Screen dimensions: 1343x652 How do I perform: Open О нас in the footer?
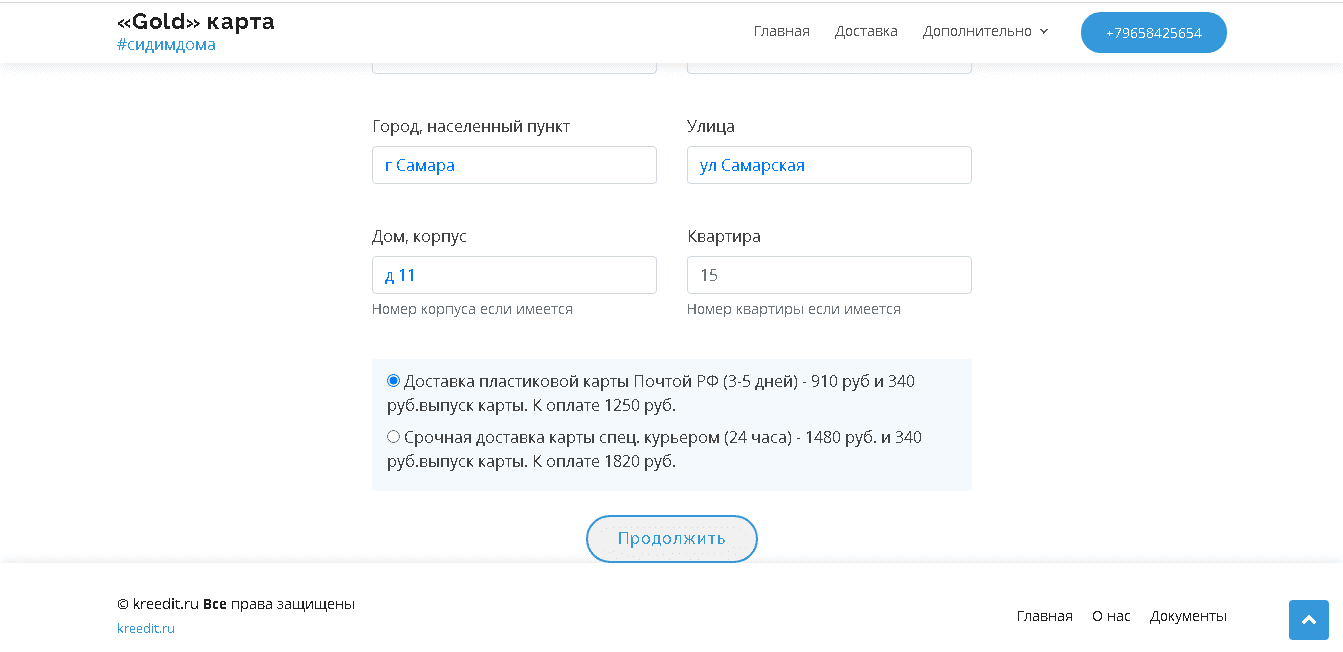[1110, 616]
